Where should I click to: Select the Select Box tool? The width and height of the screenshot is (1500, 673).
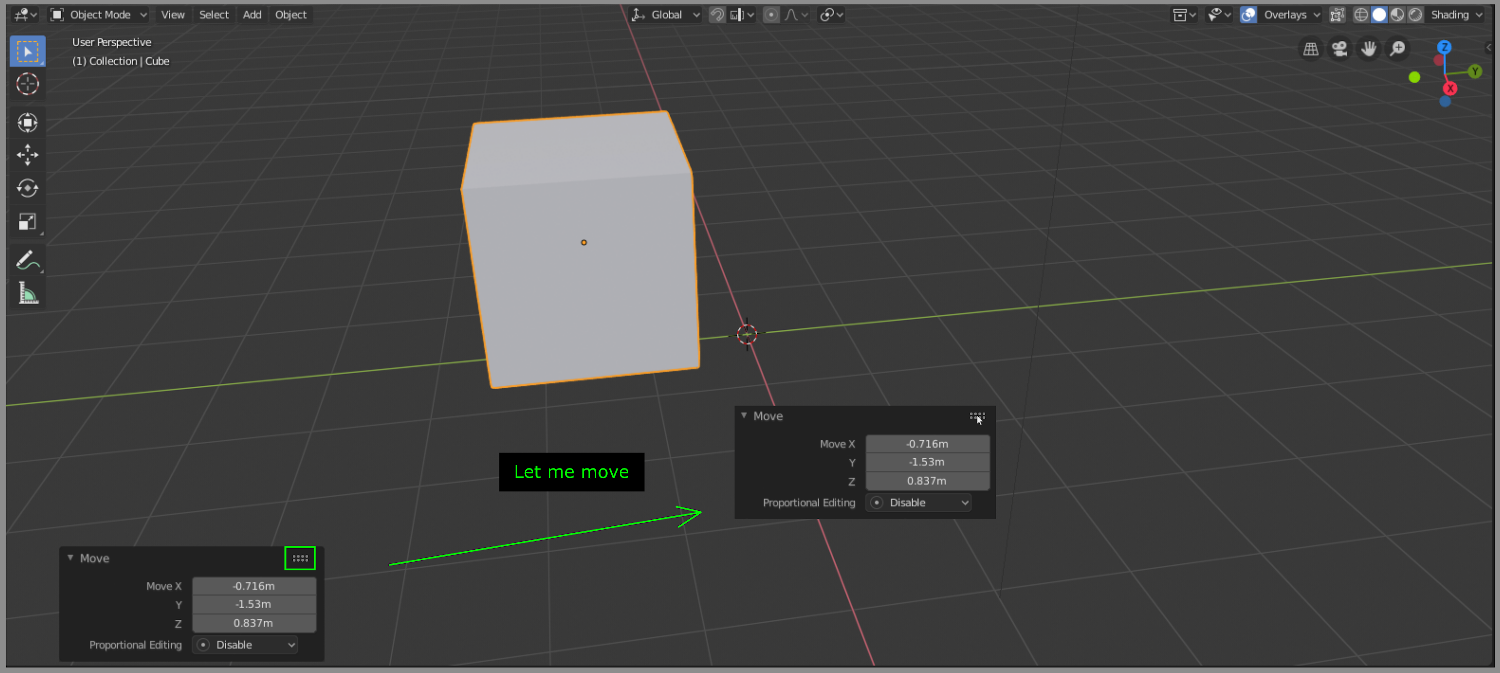pos(27,51)
